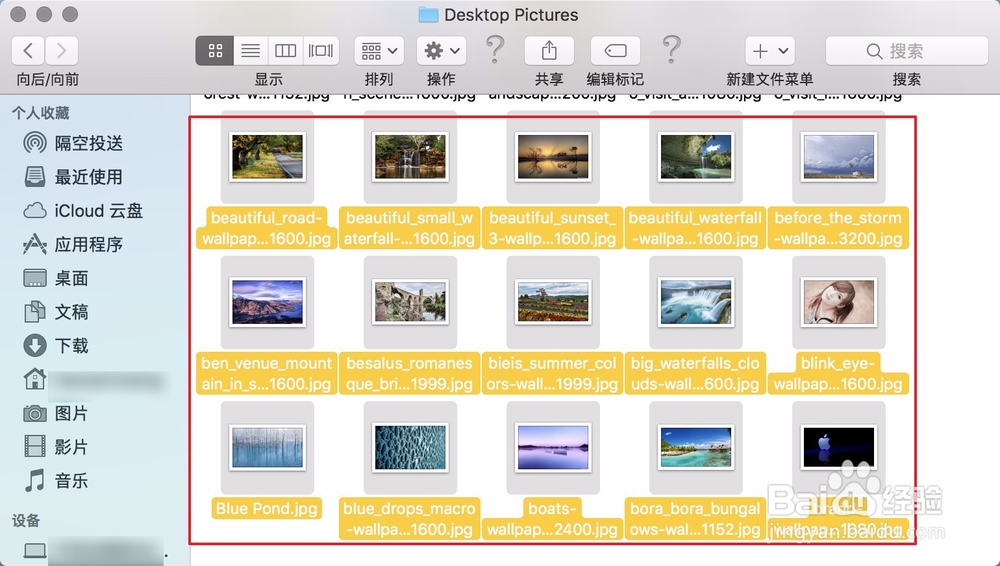Open Movies in the sidebar

pos(56,447)
